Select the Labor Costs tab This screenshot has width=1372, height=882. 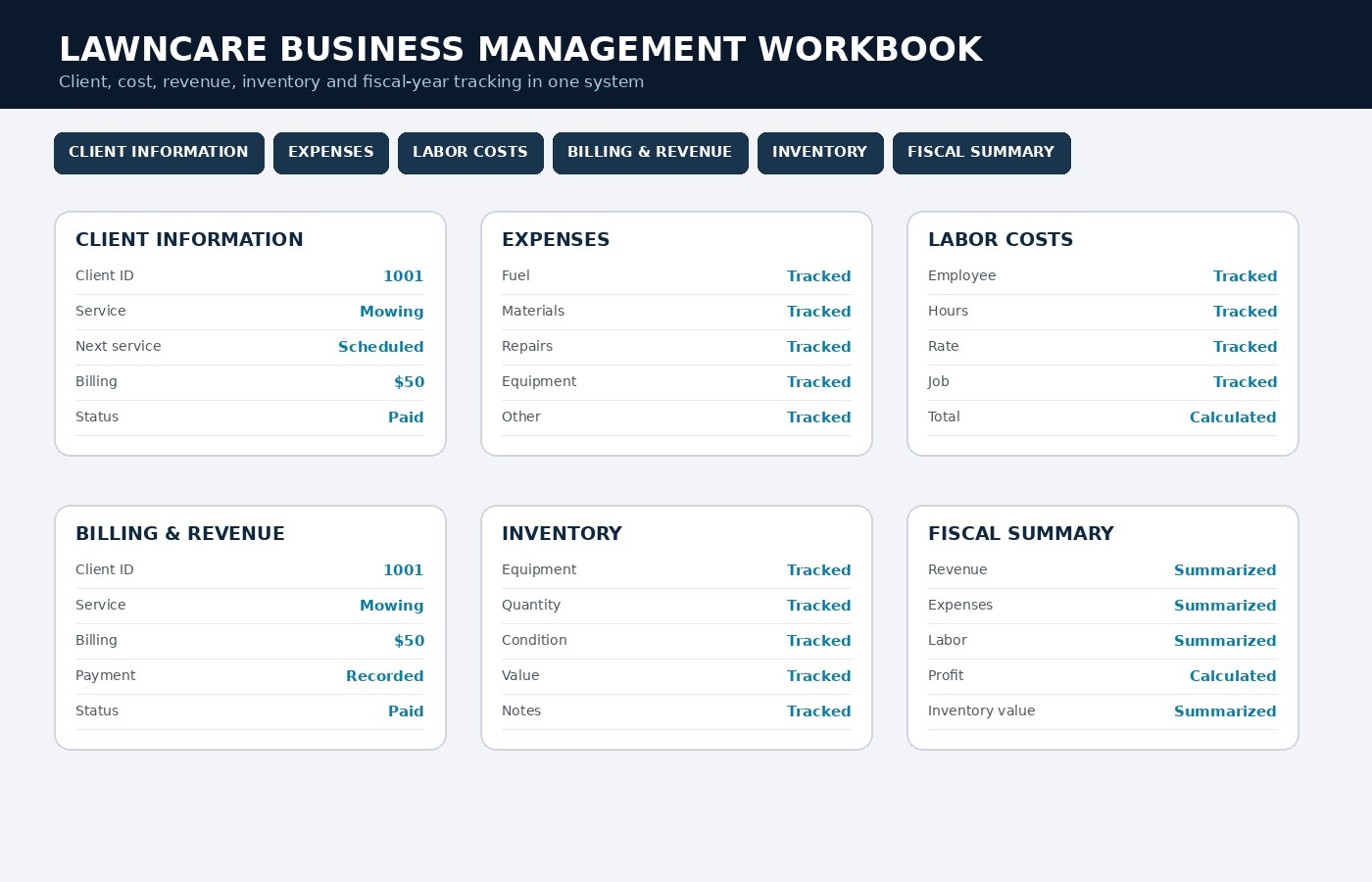click(x=470, y=153)
